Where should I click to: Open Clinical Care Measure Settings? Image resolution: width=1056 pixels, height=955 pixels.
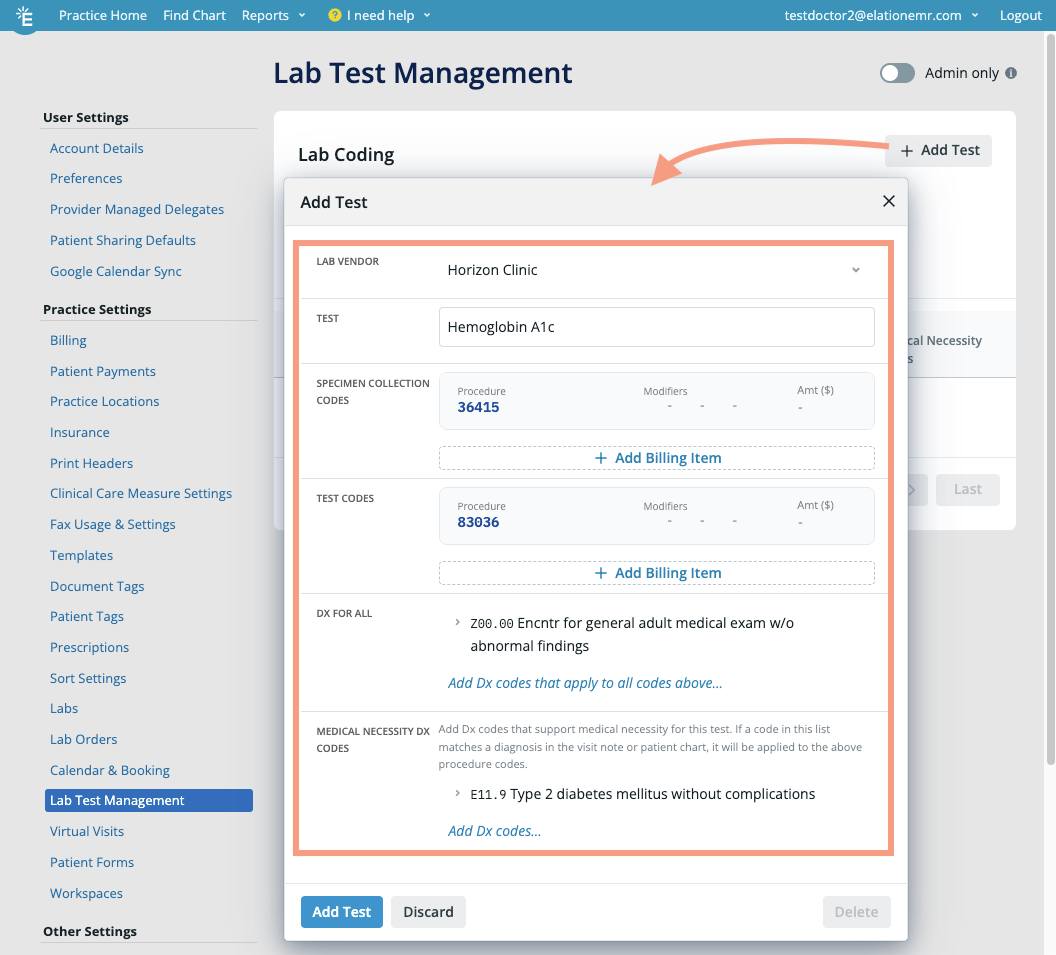pos(141,494)
